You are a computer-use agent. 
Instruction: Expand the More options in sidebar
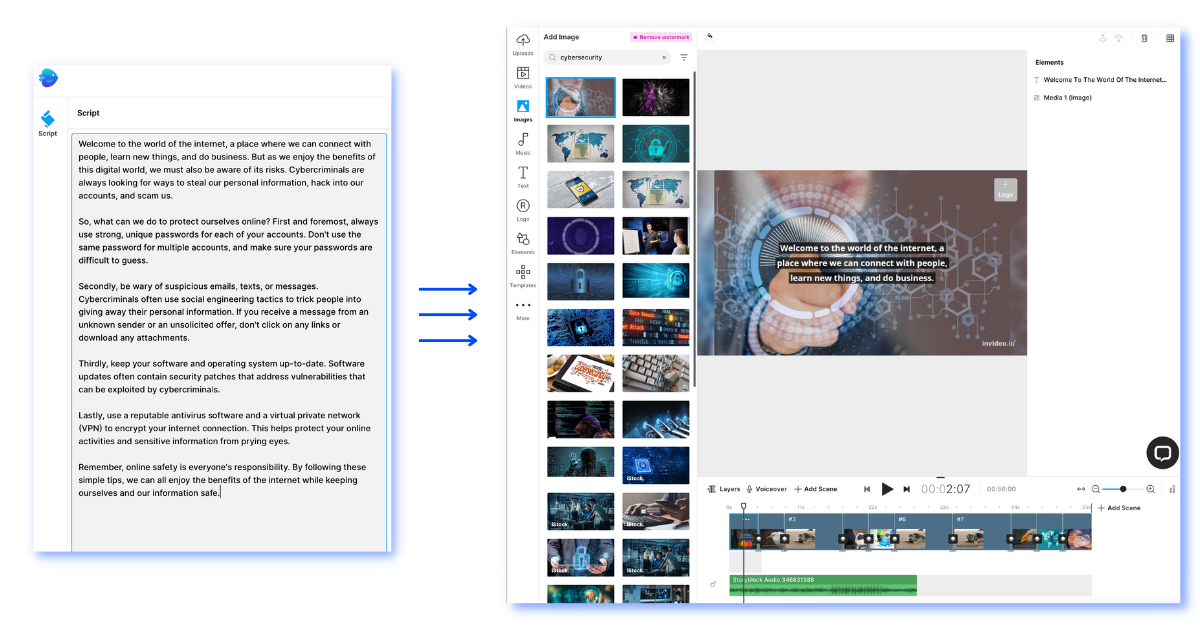(523, 307)
